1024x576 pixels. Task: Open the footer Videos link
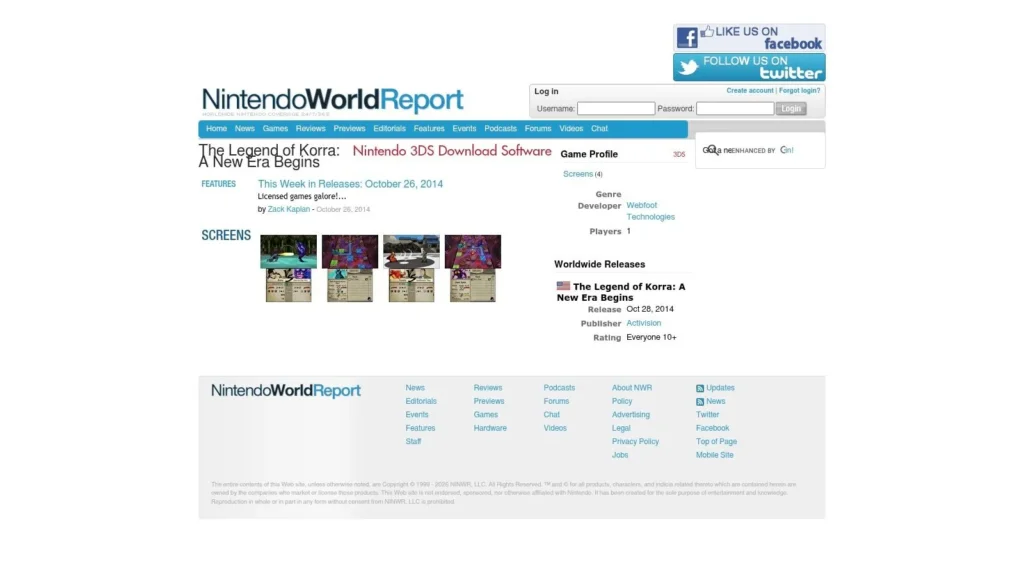[x=555, y=428]
